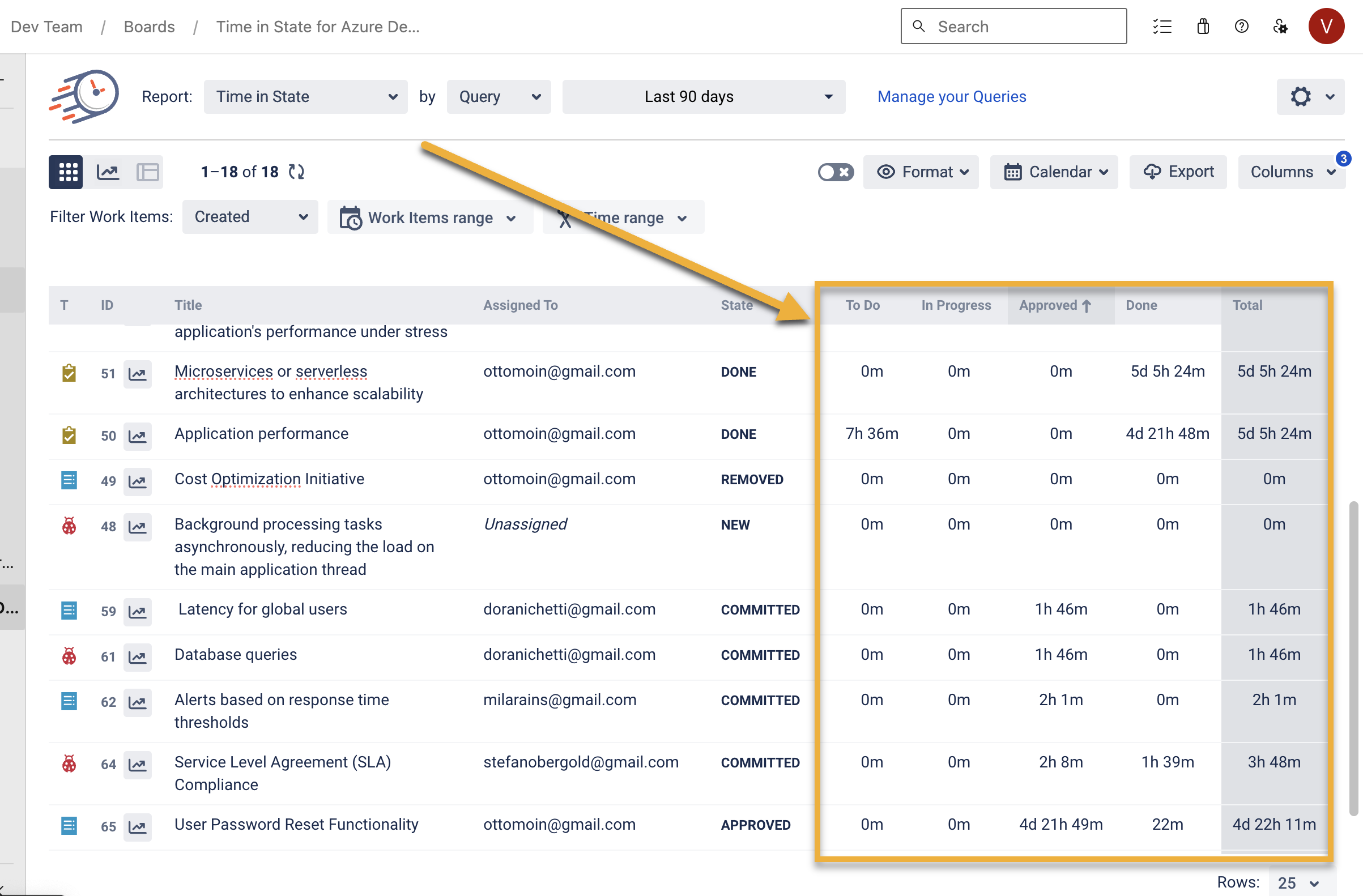Switch to pivot table view icon

click(147, 172)
